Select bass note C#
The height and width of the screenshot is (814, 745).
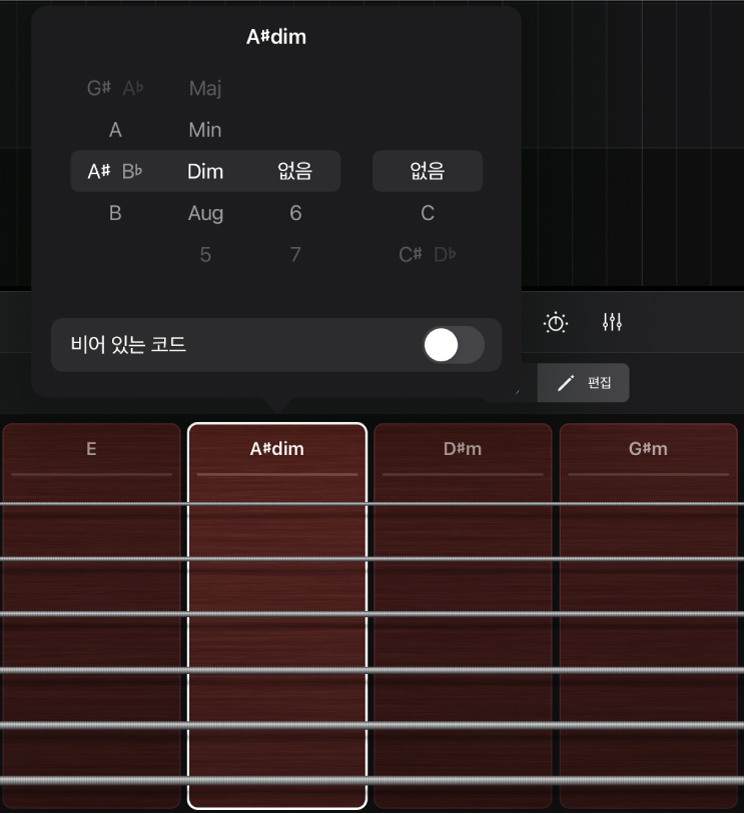click(410, 254)
